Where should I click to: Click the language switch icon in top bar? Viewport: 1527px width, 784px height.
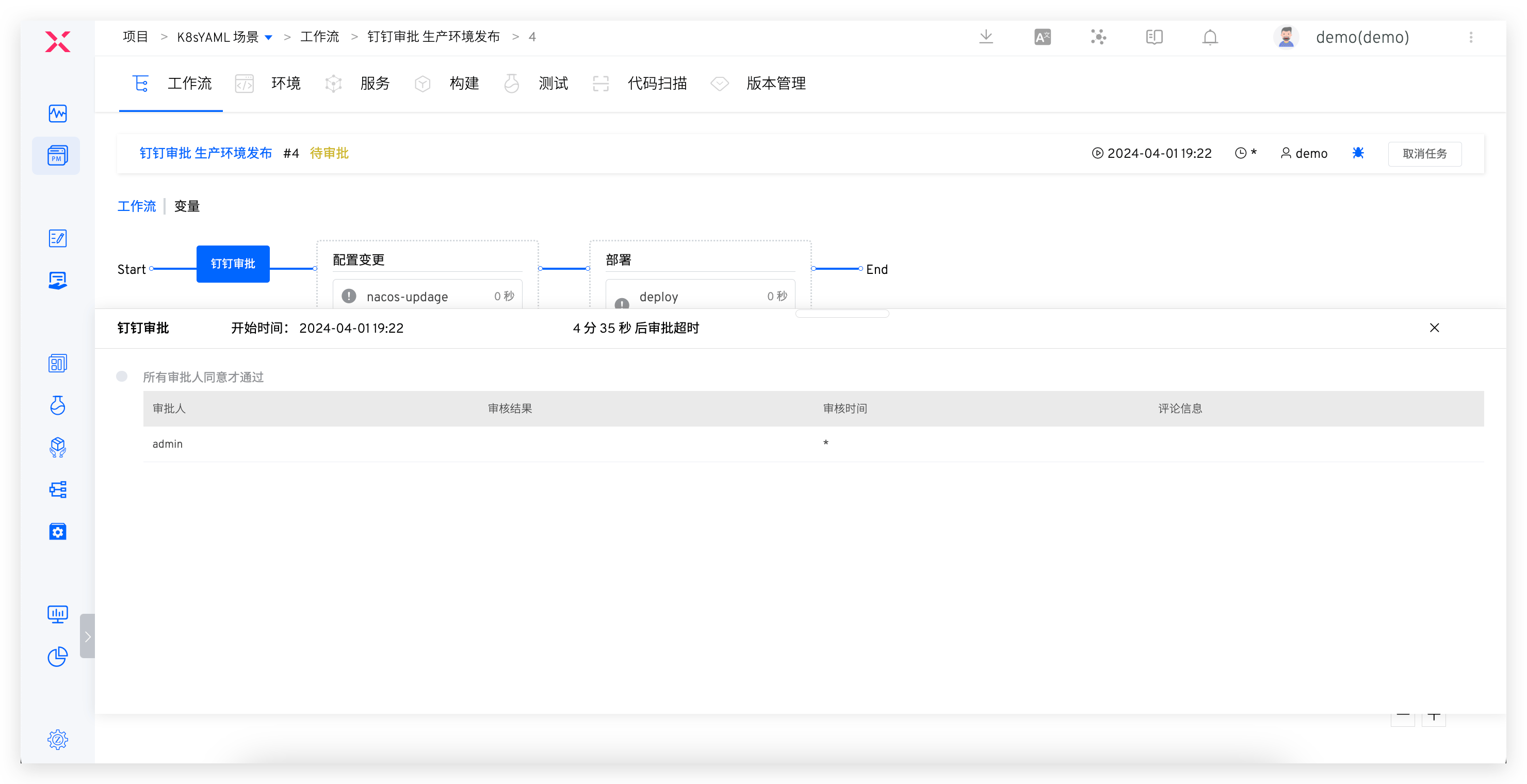[x=1042, y=37]
